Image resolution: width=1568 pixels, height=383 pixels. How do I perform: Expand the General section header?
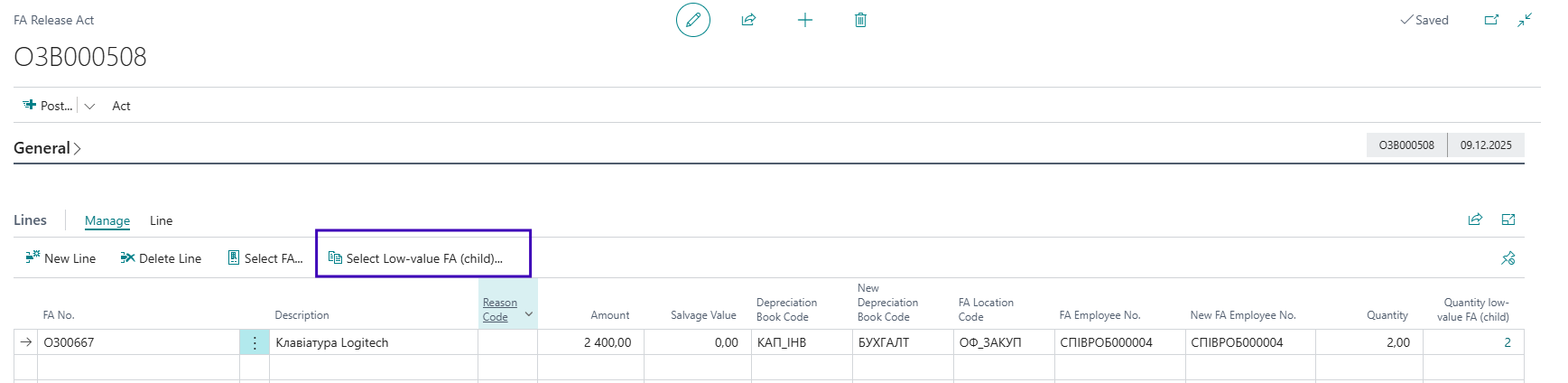point(47,148)
